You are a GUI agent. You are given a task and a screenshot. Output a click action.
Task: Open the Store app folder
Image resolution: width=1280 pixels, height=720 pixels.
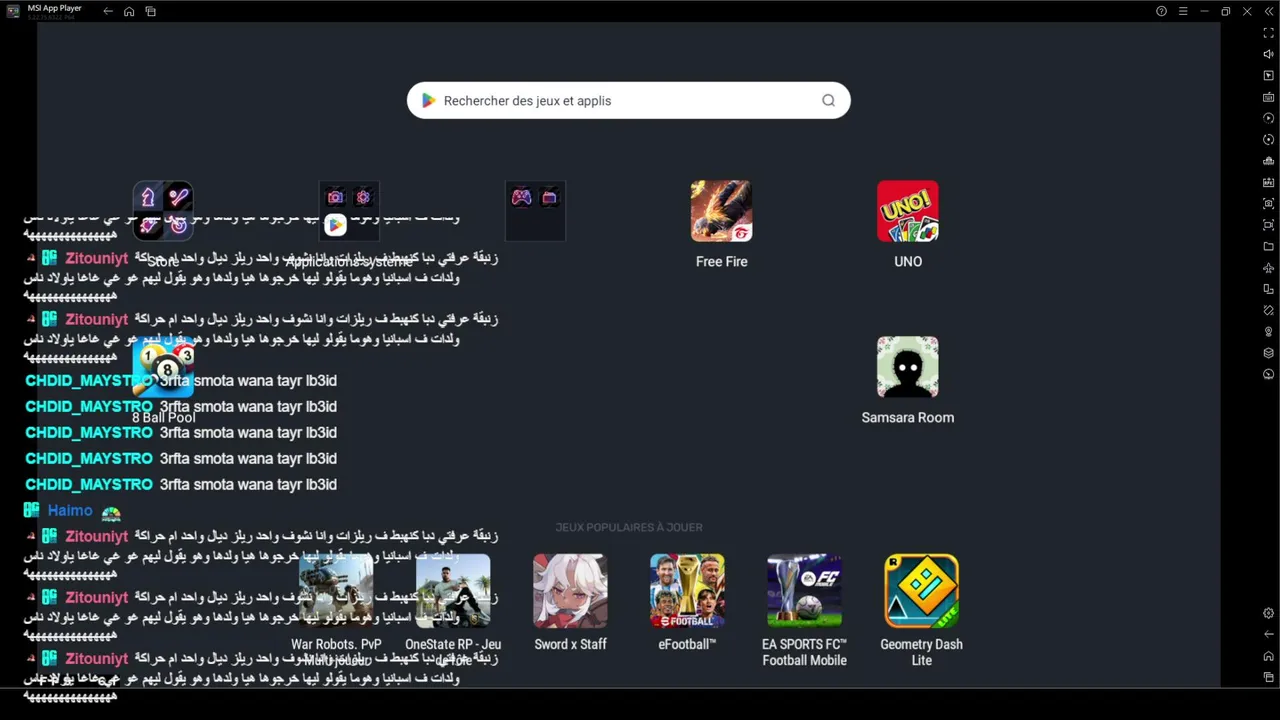[163, 211]
